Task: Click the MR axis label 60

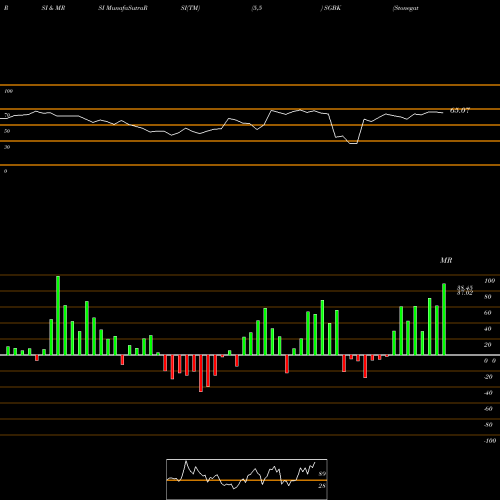Action: [x=488, y=313]
